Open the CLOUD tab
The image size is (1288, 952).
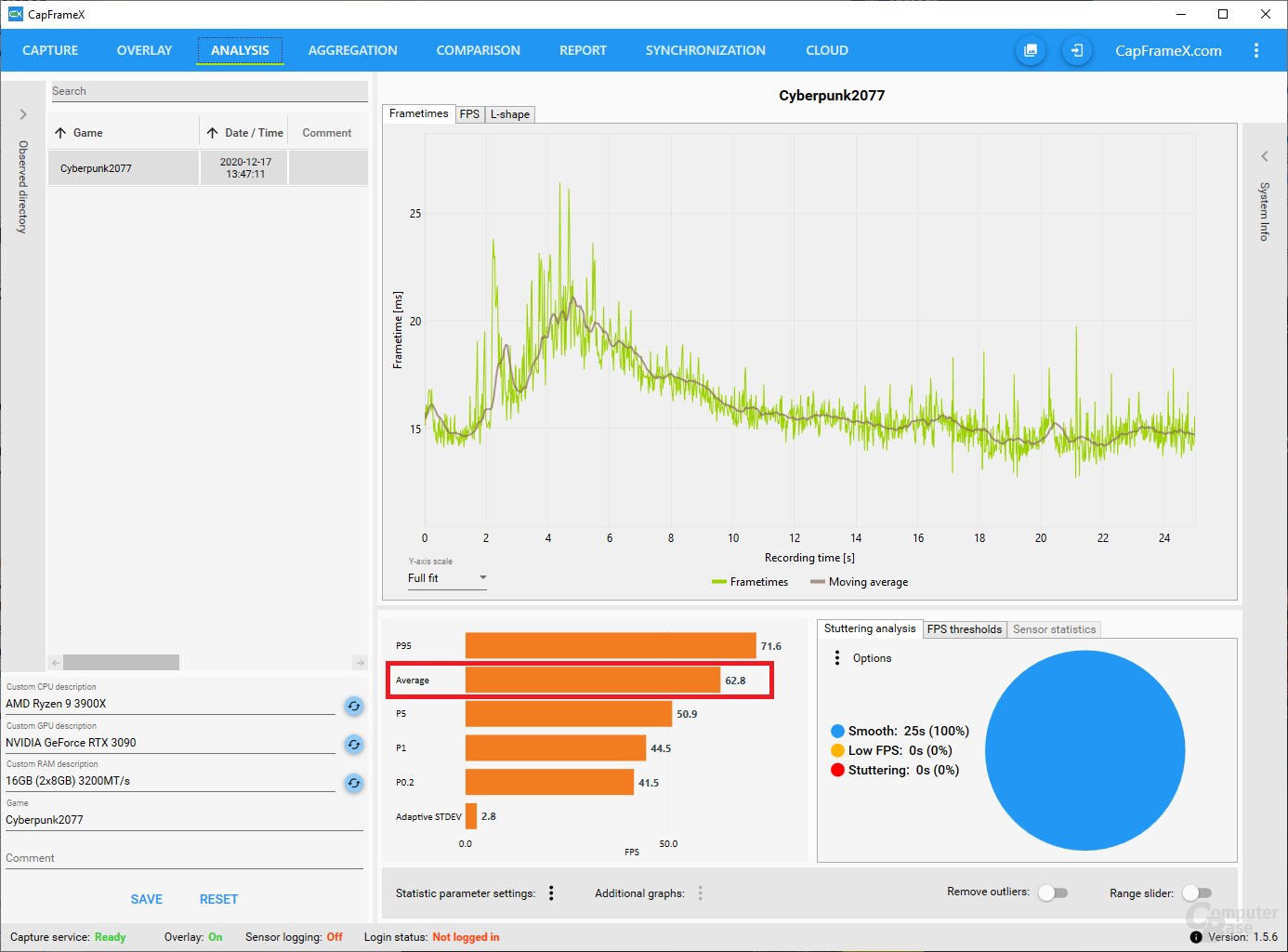pos(827,50)
